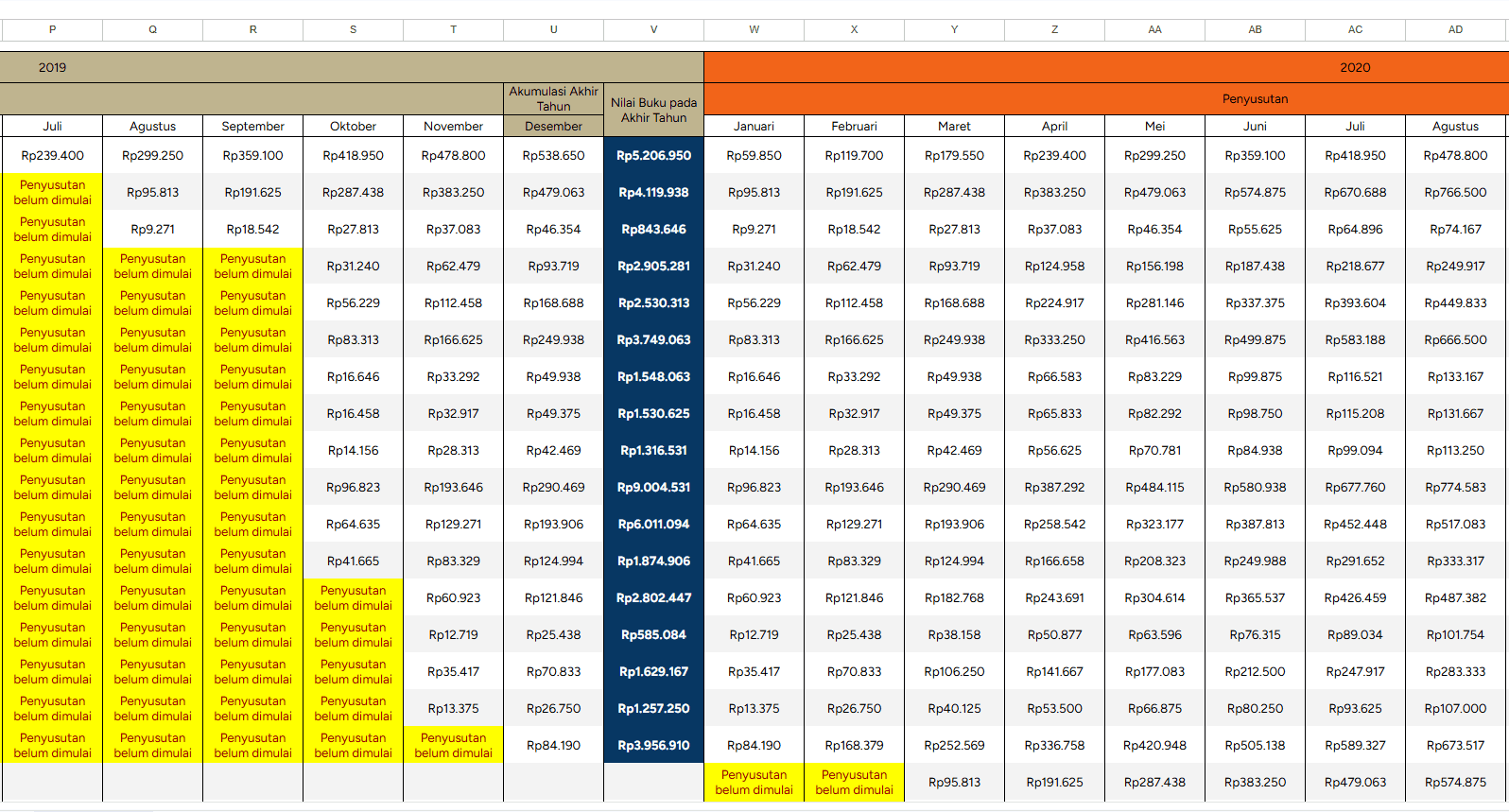Click the September month header
Screen dimensions: 1509x812
pos(252,126)
